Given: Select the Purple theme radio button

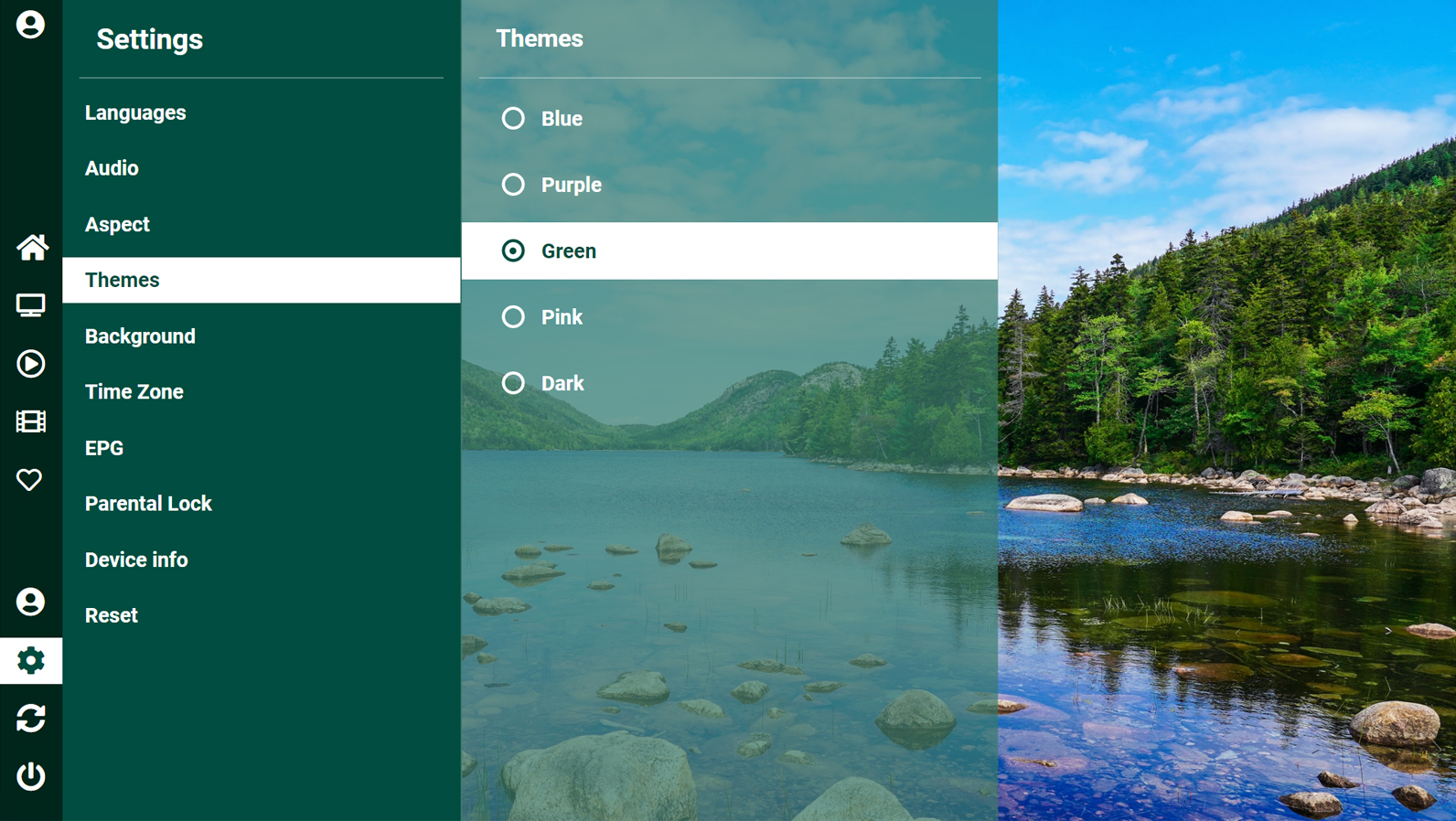Looking at the screenshot, I should 513,185.
